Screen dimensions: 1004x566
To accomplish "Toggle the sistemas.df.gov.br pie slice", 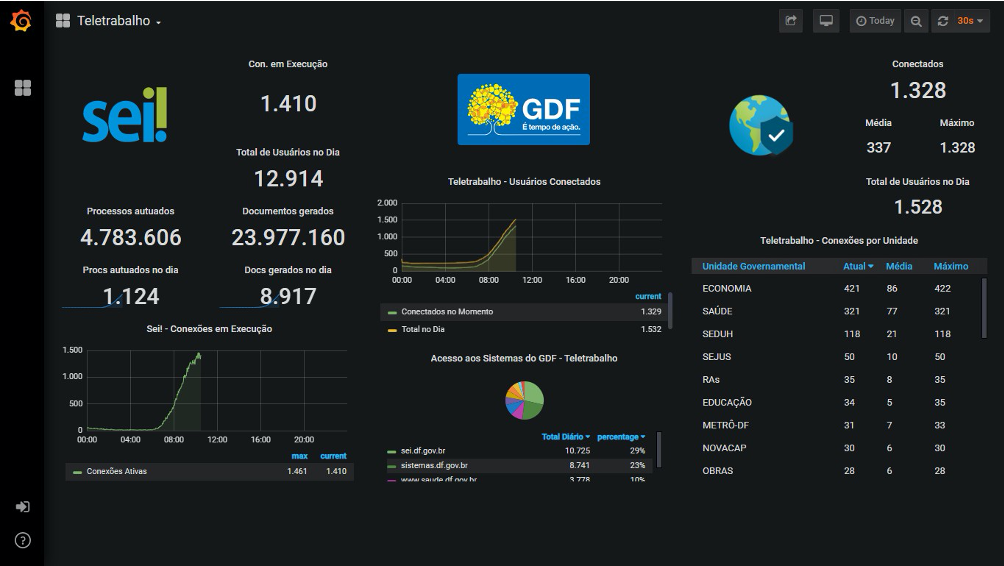I will tap(434, 465).
